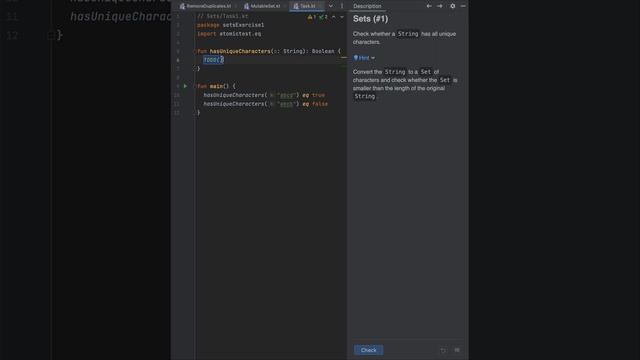Go to next task with right arrow

[440, 6]
